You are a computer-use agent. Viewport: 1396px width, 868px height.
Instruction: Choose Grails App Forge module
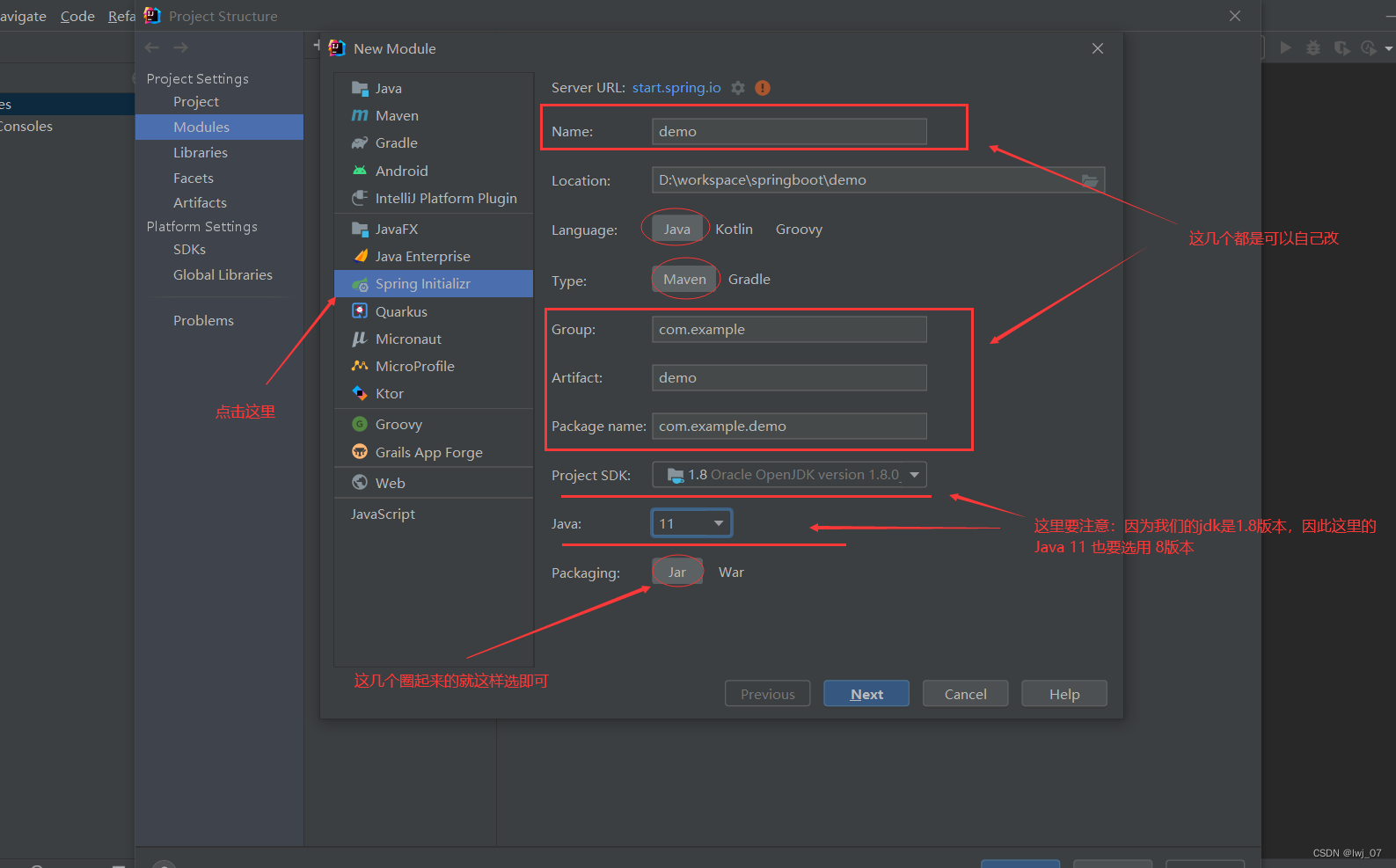coord(434,452)
